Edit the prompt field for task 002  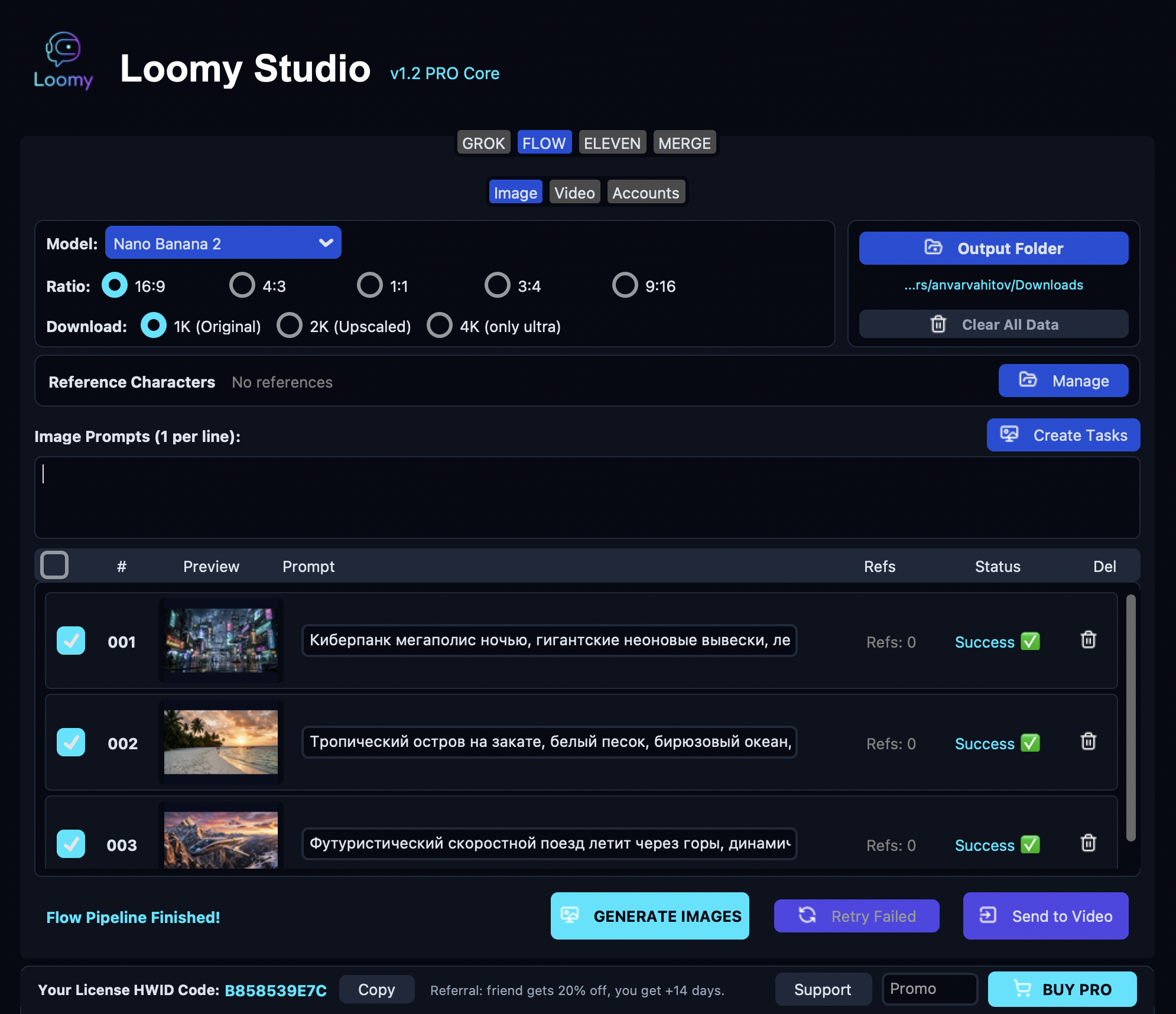click(x=550, y=742)
